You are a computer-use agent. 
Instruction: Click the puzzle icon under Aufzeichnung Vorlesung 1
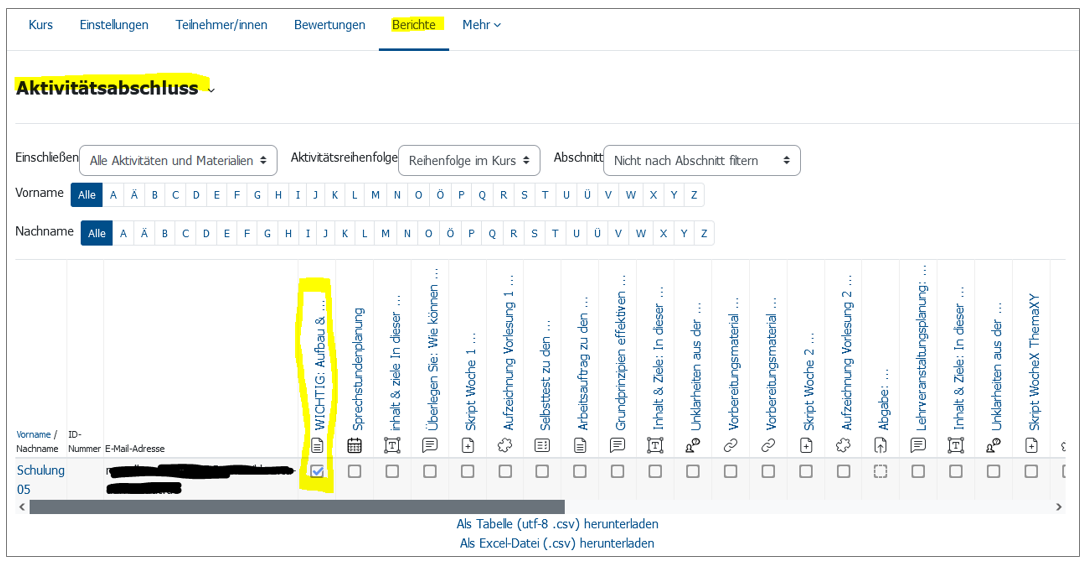click(505, 445)
